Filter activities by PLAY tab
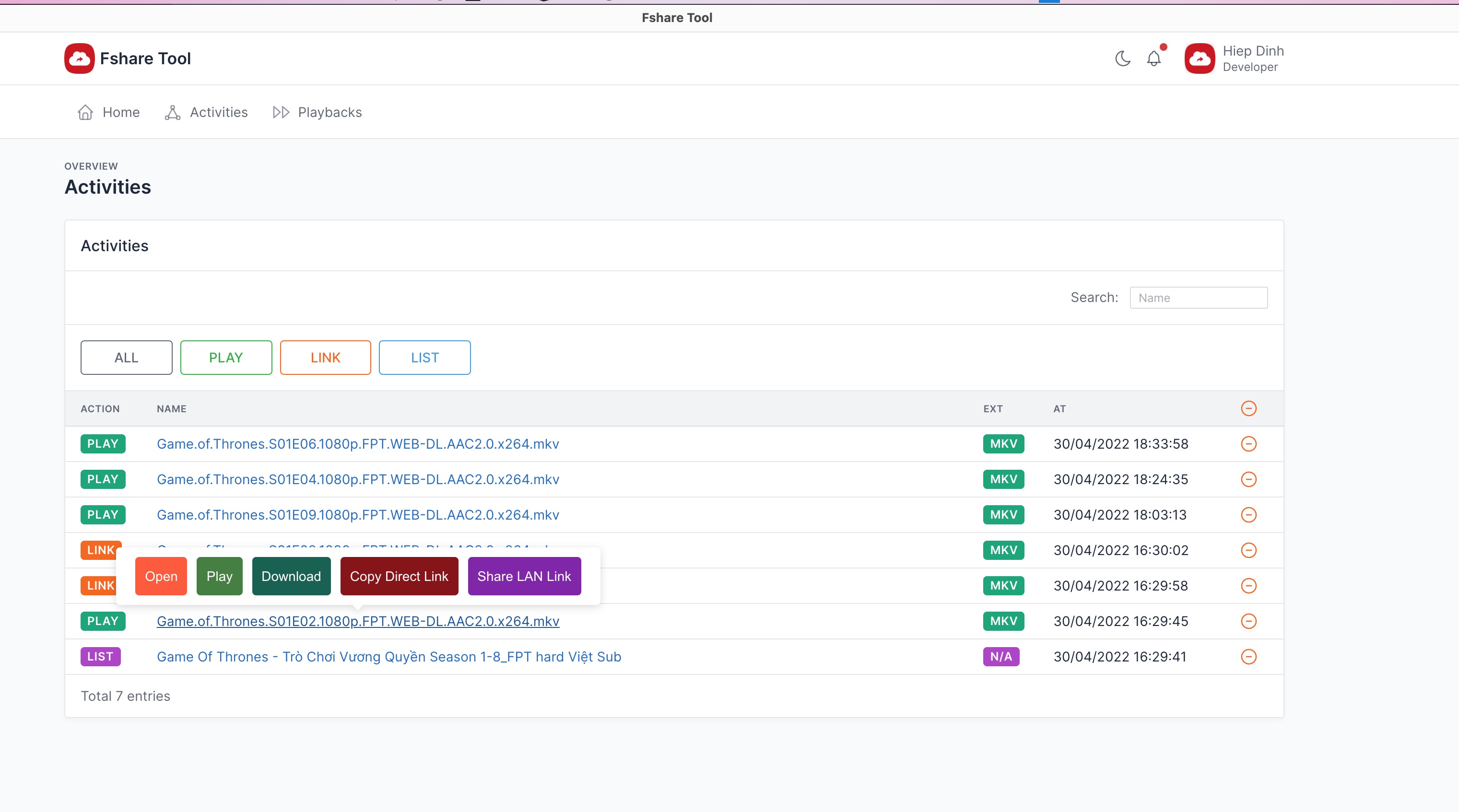This screenshot has width=1459, height=812. click(x=225, y=357)
